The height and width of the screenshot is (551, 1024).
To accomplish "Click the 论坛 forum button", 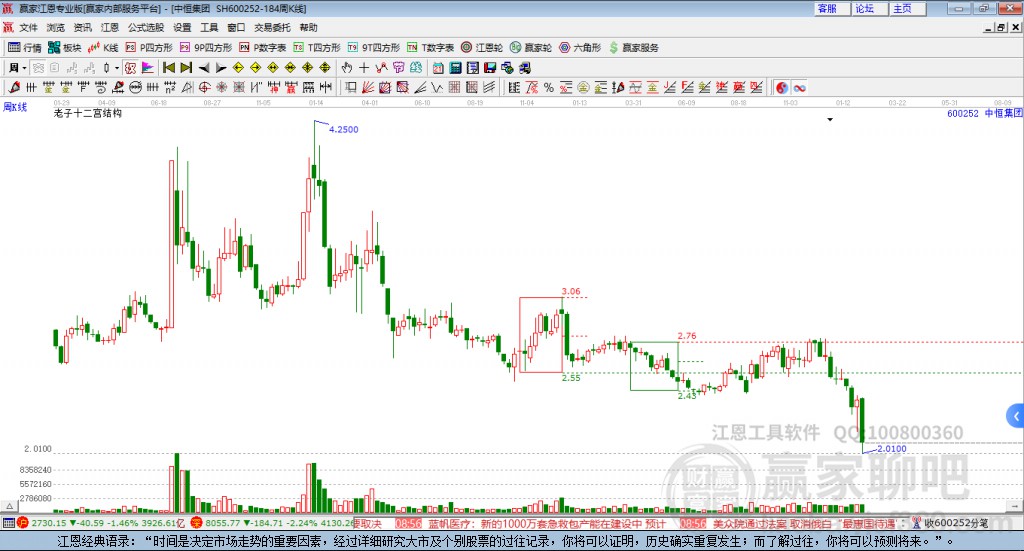I will [870, 8].
